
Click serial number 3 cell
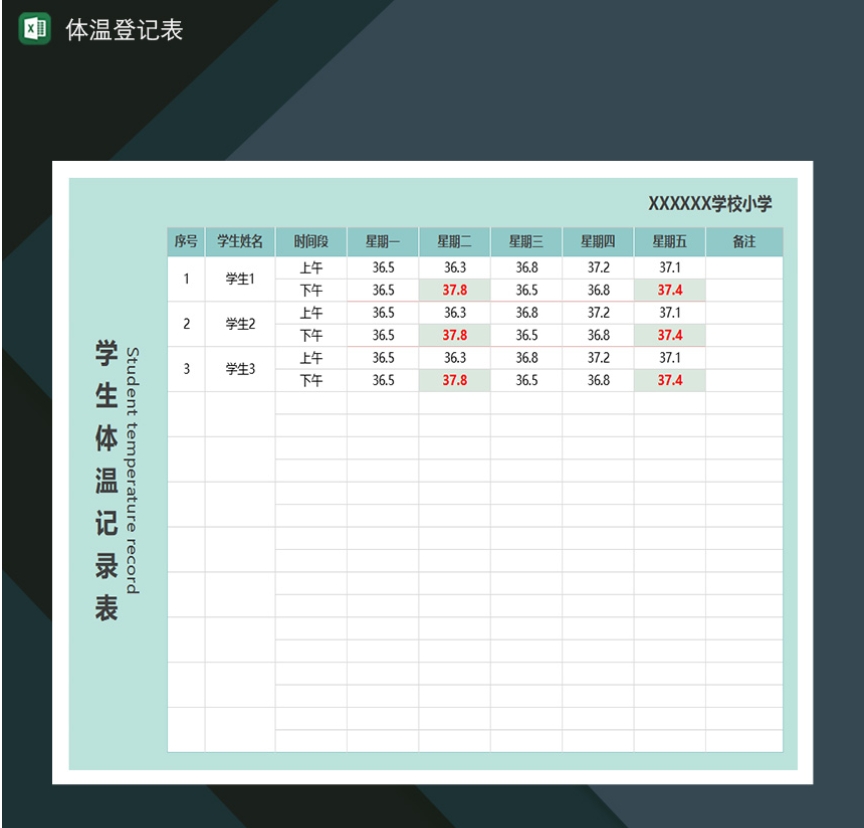pyautogui.click(x=186, y=369)
